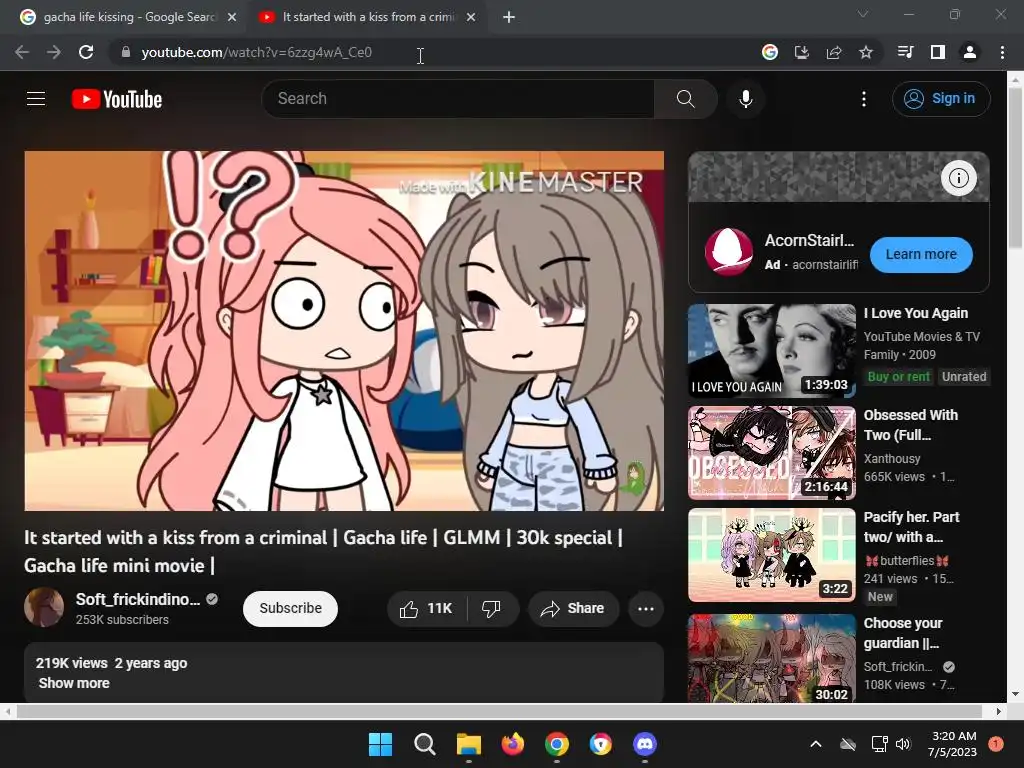Click Learn more on AcornStairlift ad
Screen dimensions: 1024x768
click(921, 254)
